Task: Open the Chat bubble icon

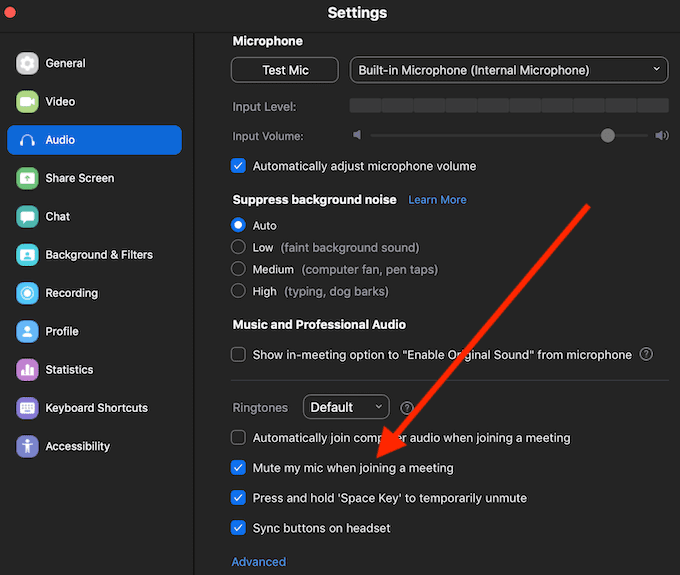Action: 27,217
